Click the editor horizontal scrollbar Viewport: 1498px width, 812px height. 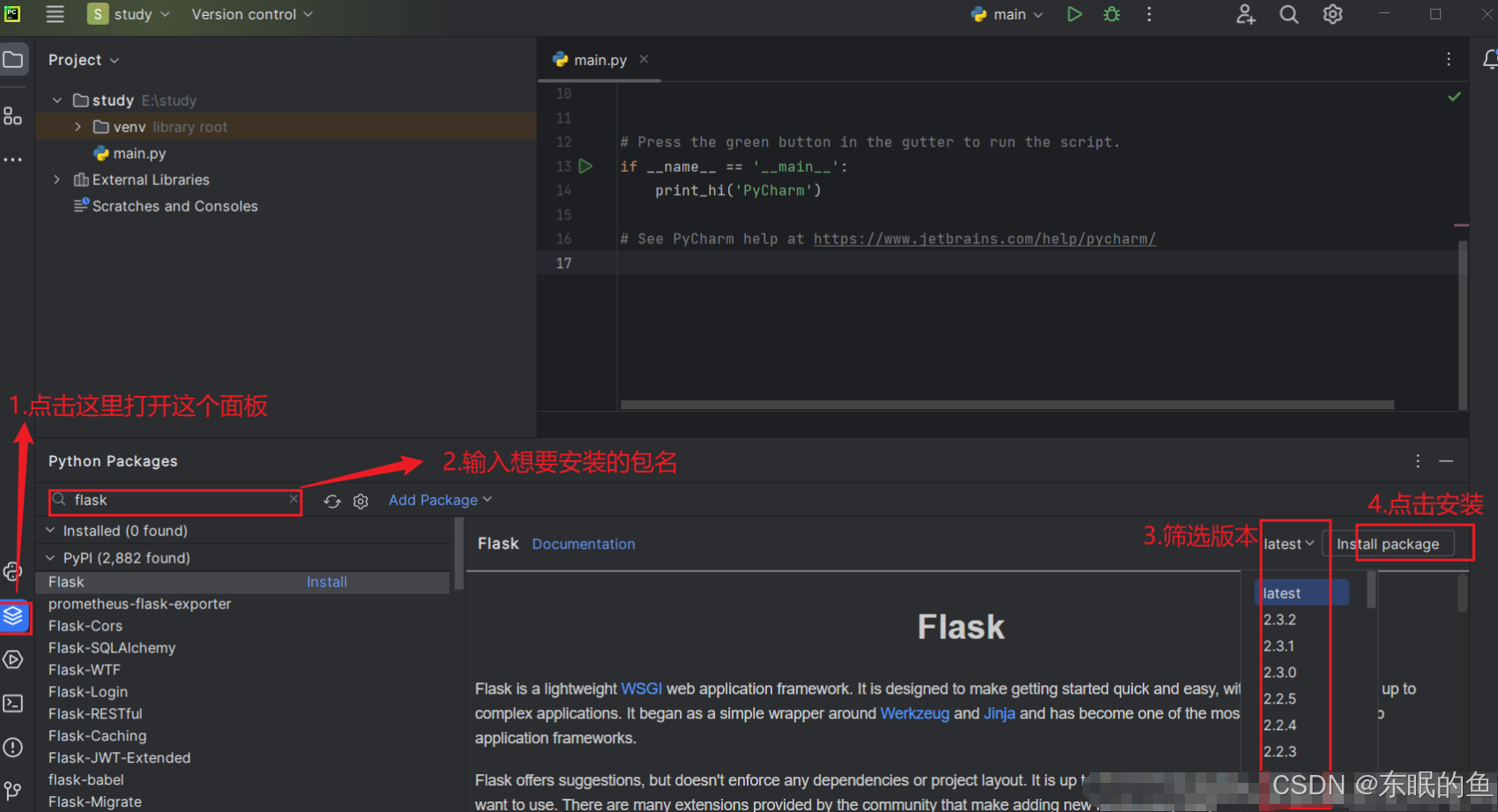[x=1007, y=405]
